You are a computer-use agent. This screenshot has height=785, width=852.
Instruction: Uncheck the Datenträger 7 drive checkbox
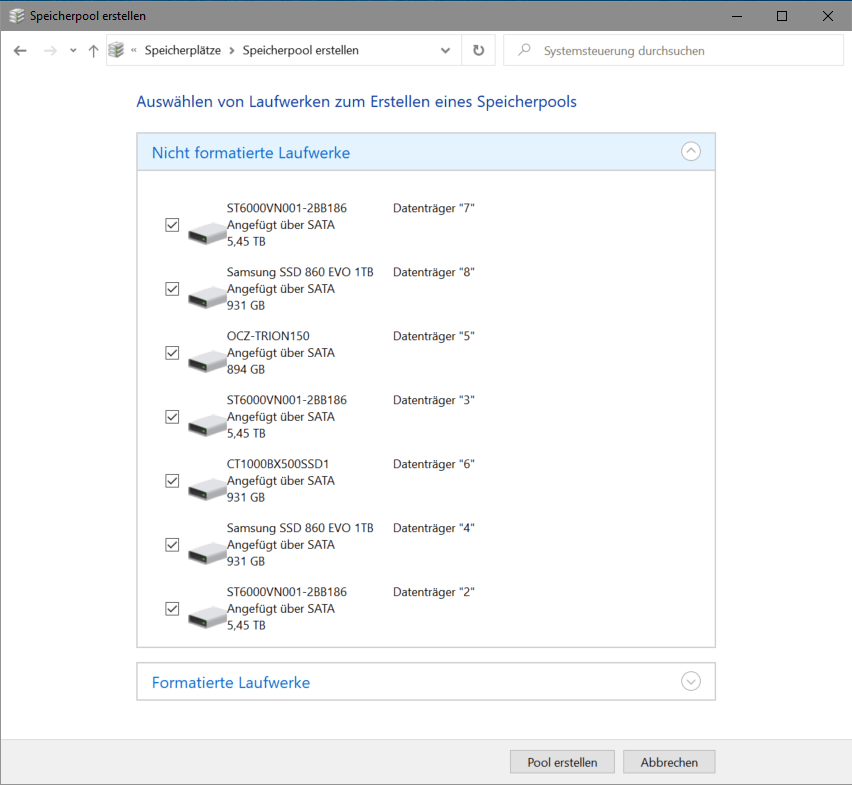(172, 225)
